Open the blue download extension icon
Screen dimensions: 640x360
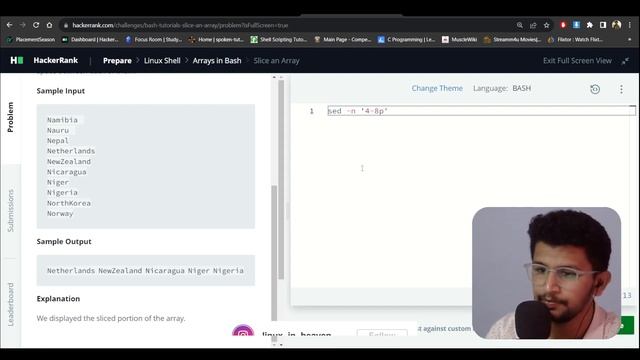click(x=576, y=25)
